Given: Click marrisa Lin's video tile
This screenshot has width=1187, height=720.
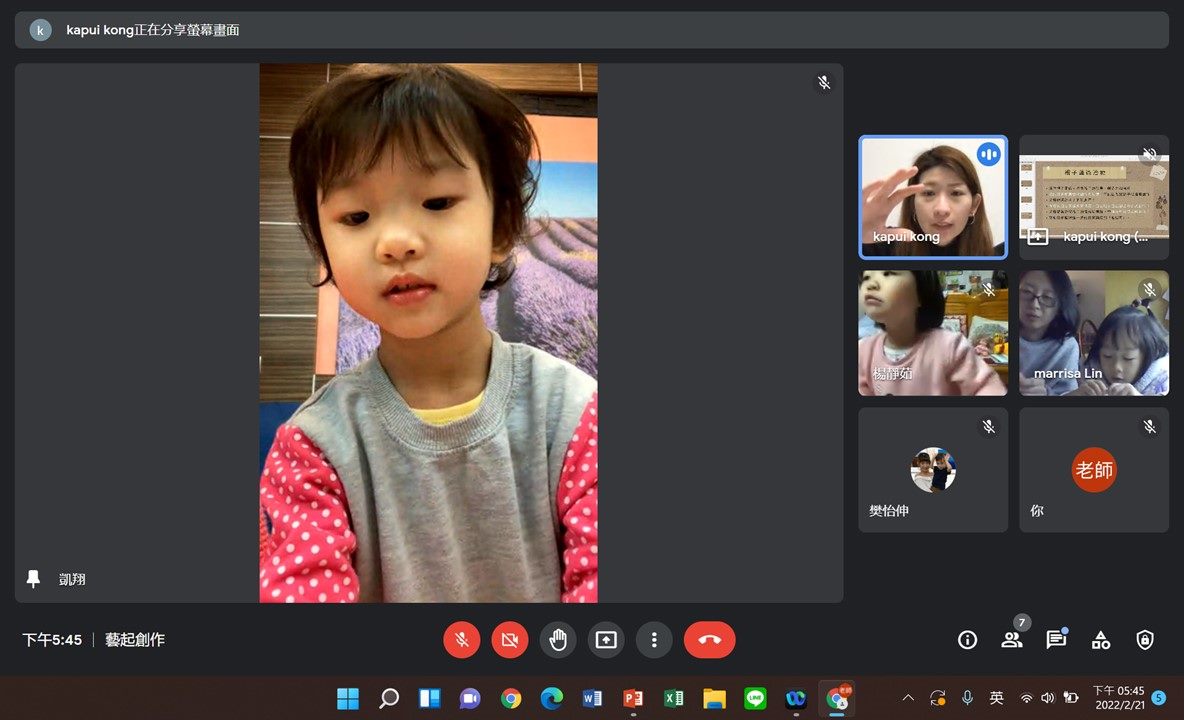Looking at the screenshot, I should 1094,333.
